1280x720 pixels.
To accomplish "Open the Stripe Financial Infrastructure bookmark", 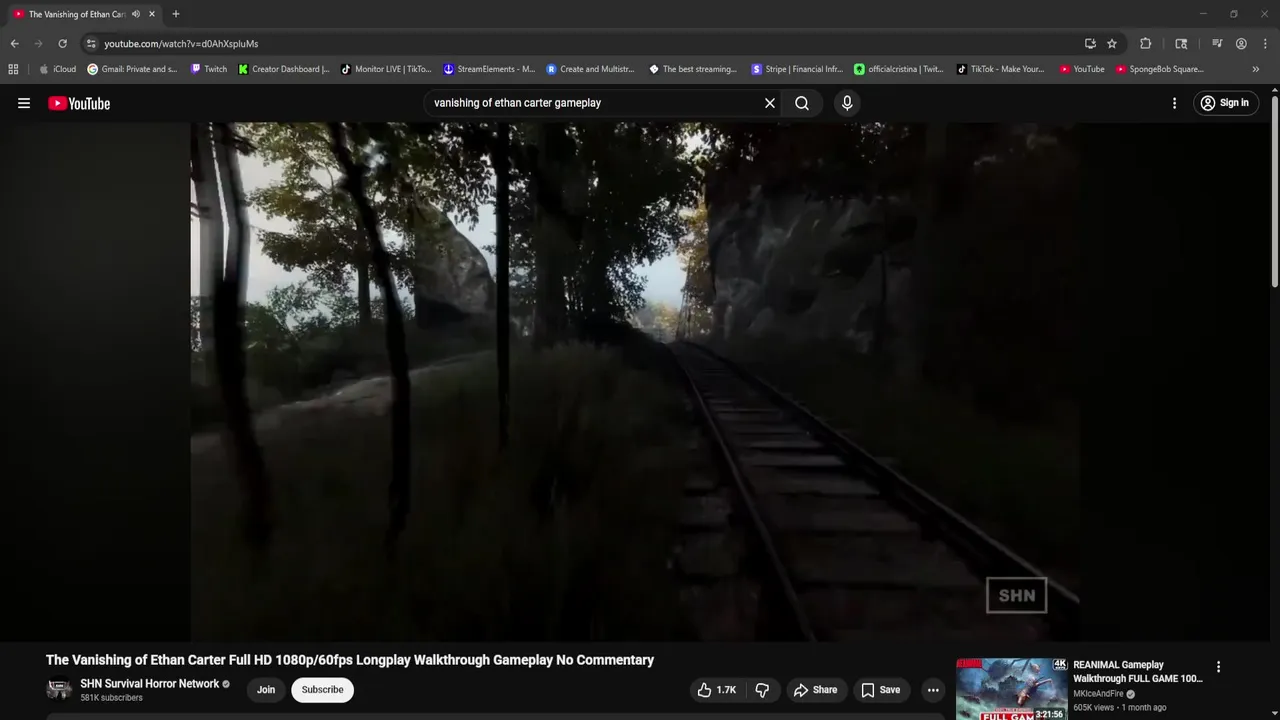I will pos(797,69).
